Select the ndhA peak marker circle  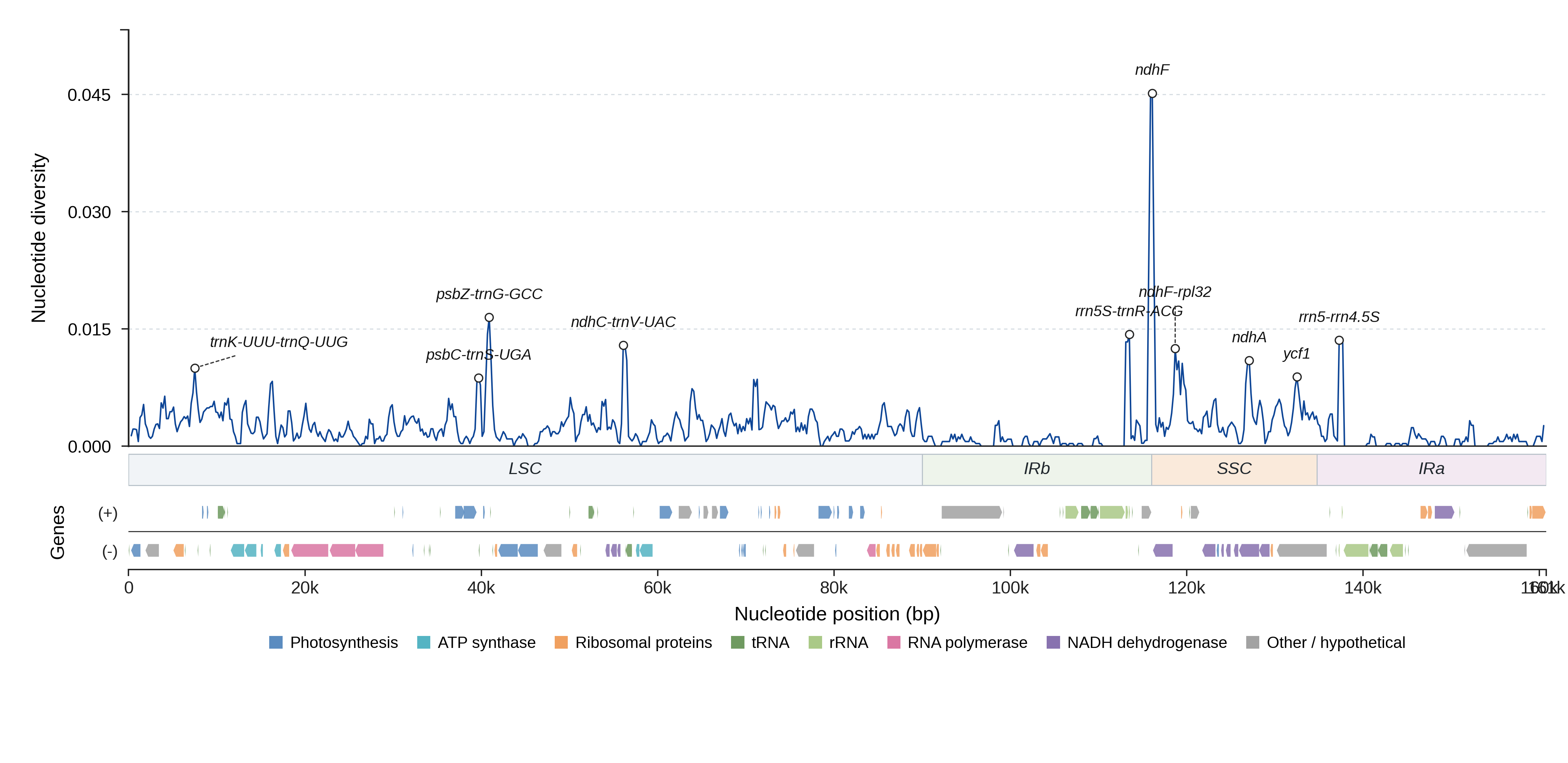tap(1249, 360)
